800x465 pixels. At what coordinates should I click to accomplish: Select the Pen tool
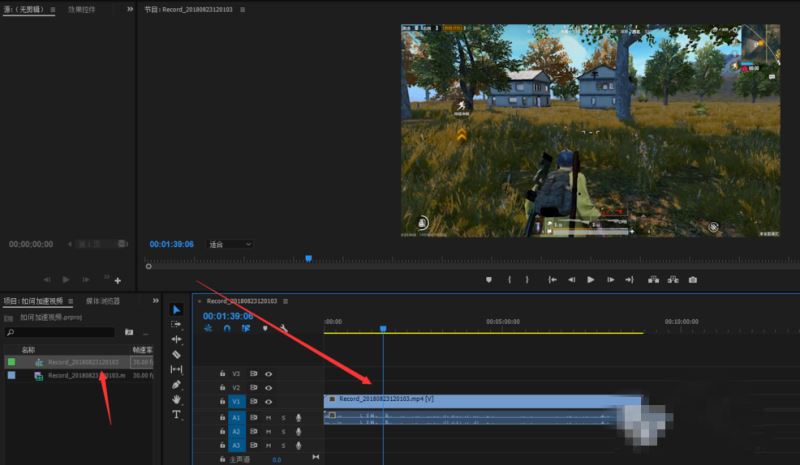pyautogui.click(x=177, y=384)
